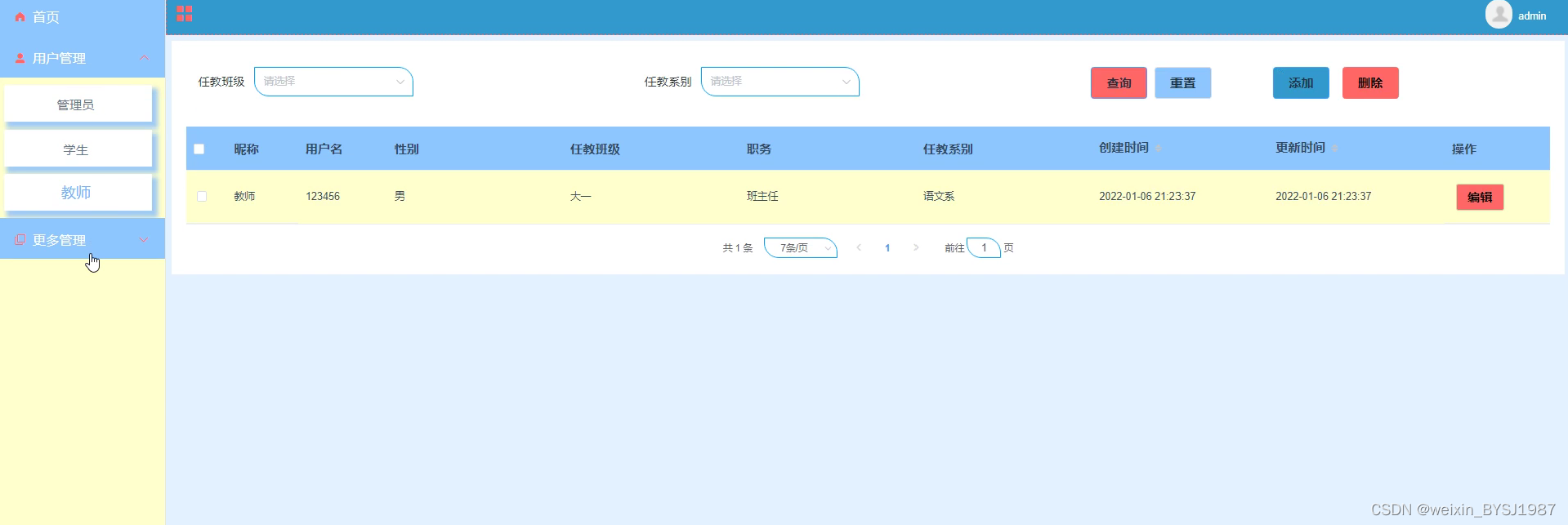
Task: Click the 昵称 column header
Action: [246, 149]
